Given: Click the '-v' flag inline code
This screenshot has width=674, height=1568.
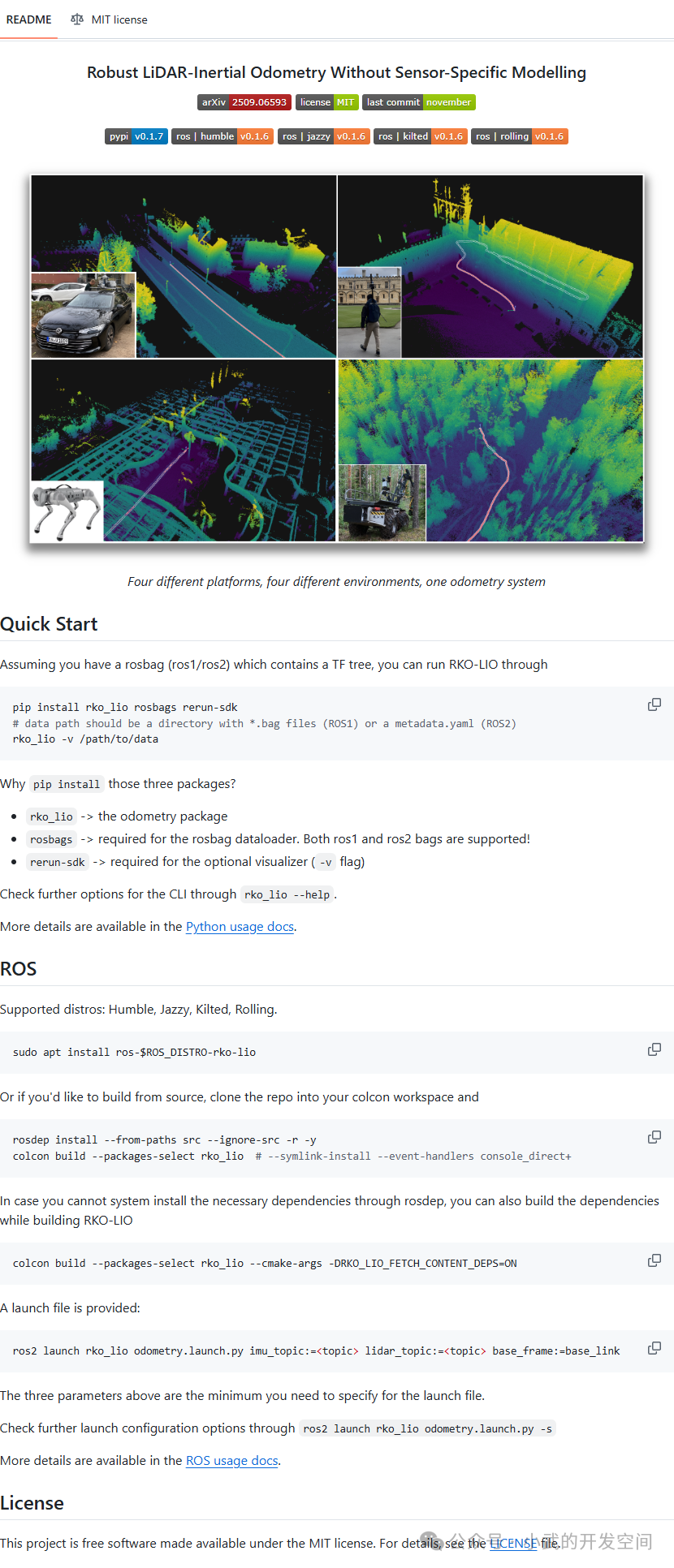Looking at the screenshot, I should coord(326,862).
